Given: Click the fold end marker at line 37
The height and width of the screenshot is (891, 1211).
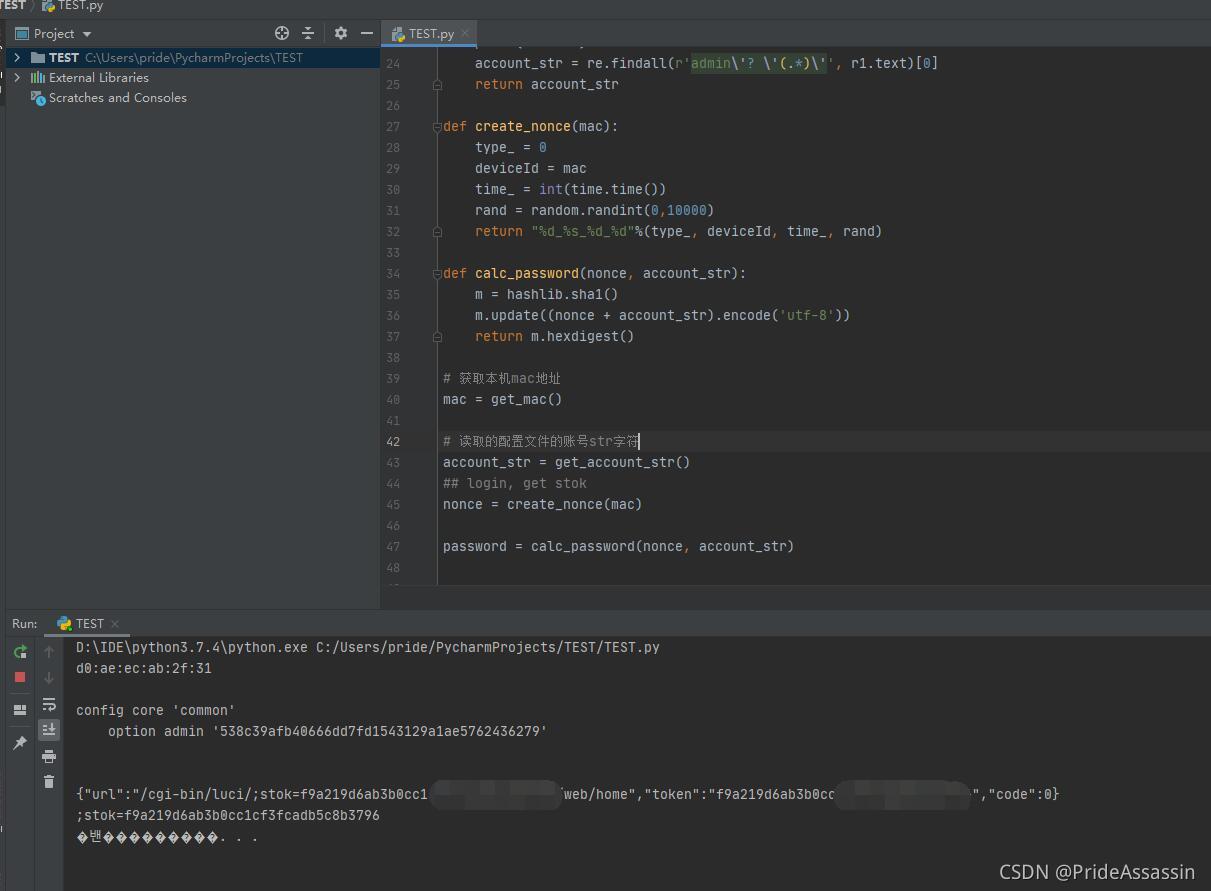Looking at the screenshot, I should coord(437,336).
